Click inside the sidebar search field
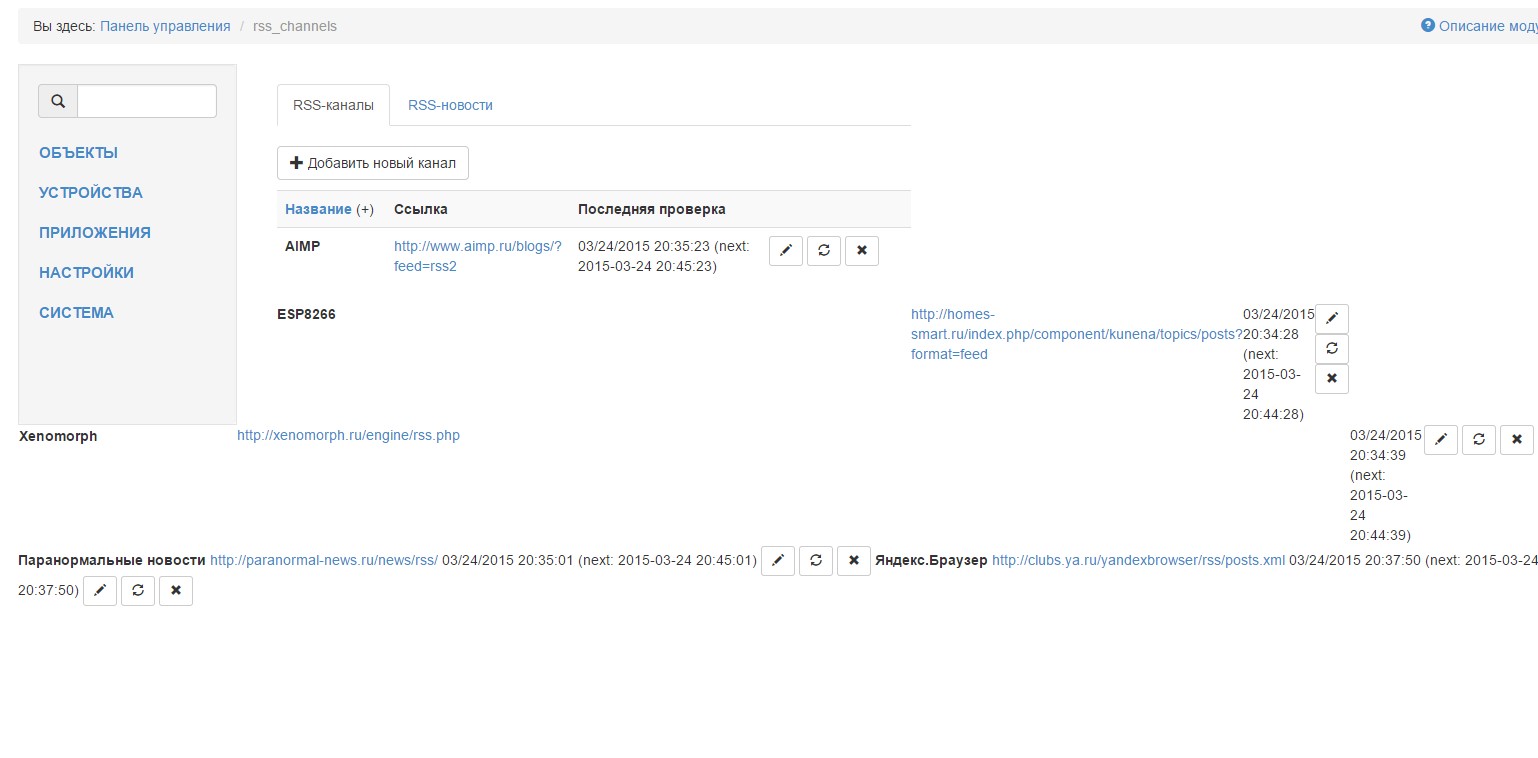1538x758 pixels. pyautogui.click(x=146, y=100)
